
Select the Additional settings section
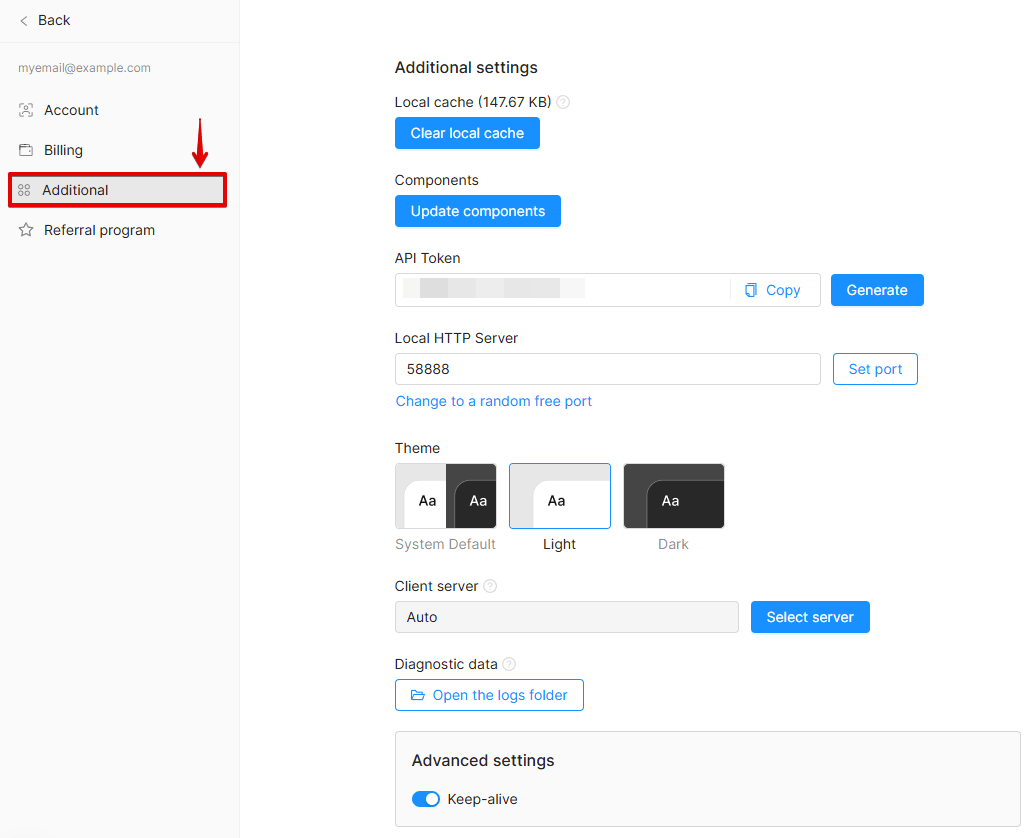(x=118, y=190)
